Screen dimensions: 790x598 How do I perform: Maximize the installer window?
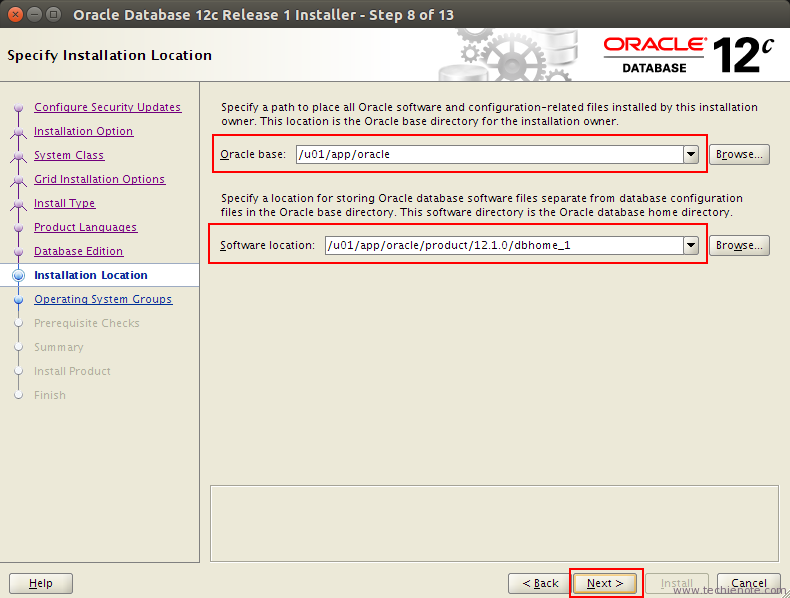coord(53,14)
